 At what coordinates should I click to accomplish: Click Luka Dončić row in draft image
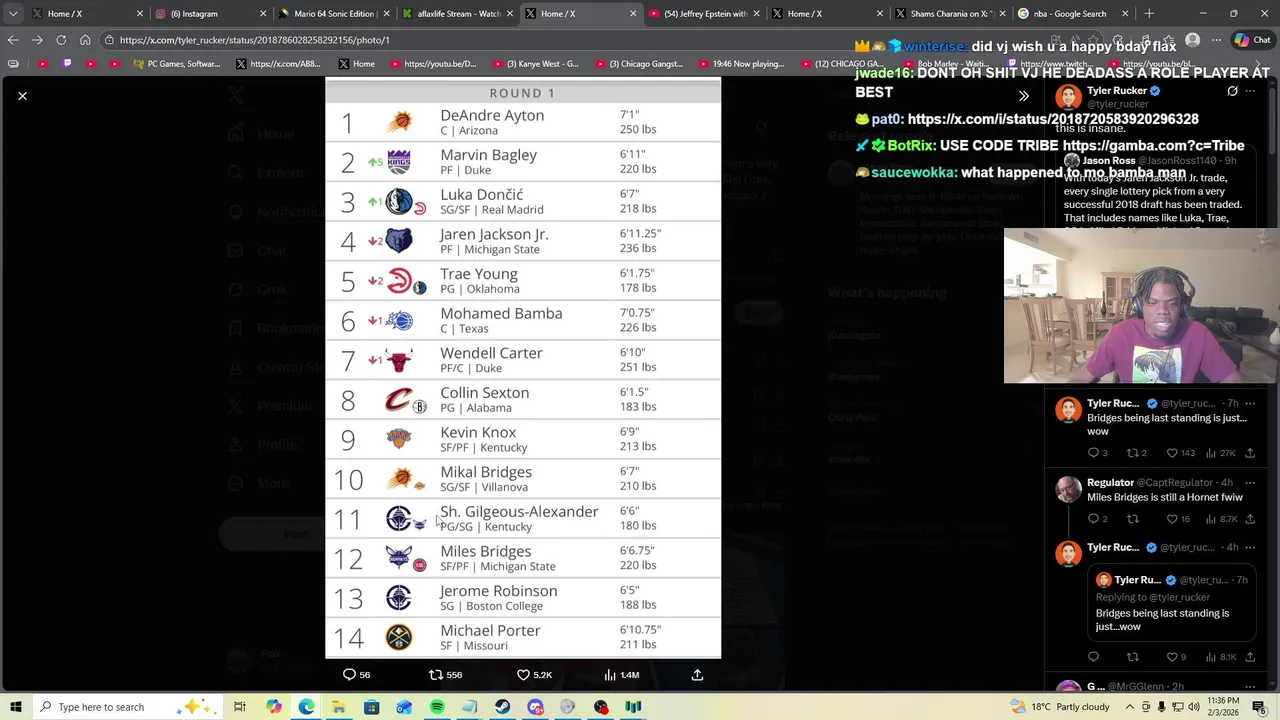[523, 202]
